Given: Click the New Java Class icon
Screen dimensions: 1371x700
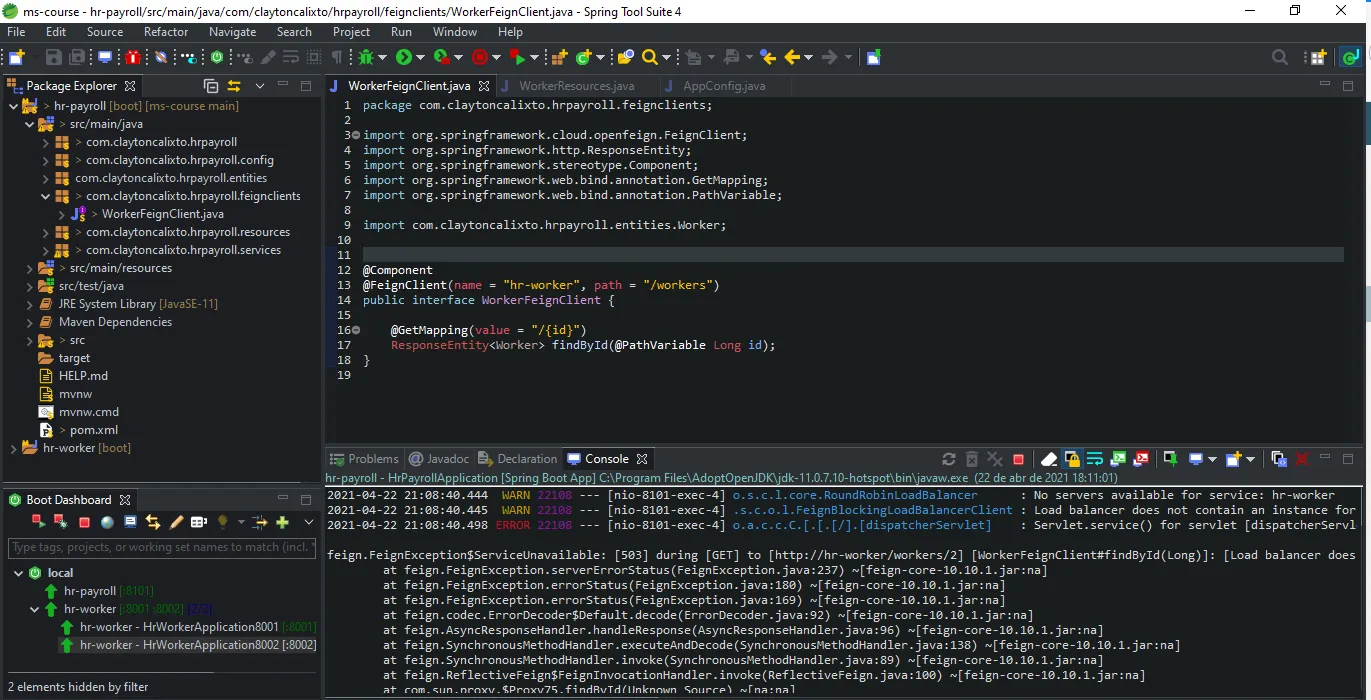Looking at the screenshot, I should click(583, 57).
